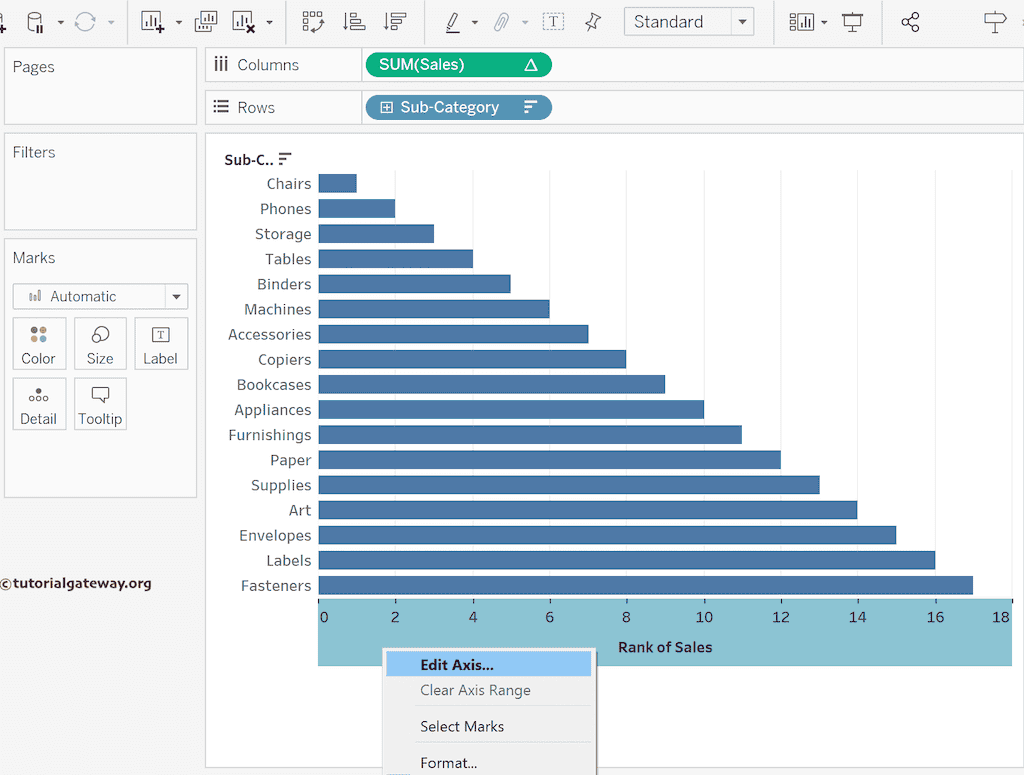Click the New Worksheet toolbar icon

[x=153, y=22]
